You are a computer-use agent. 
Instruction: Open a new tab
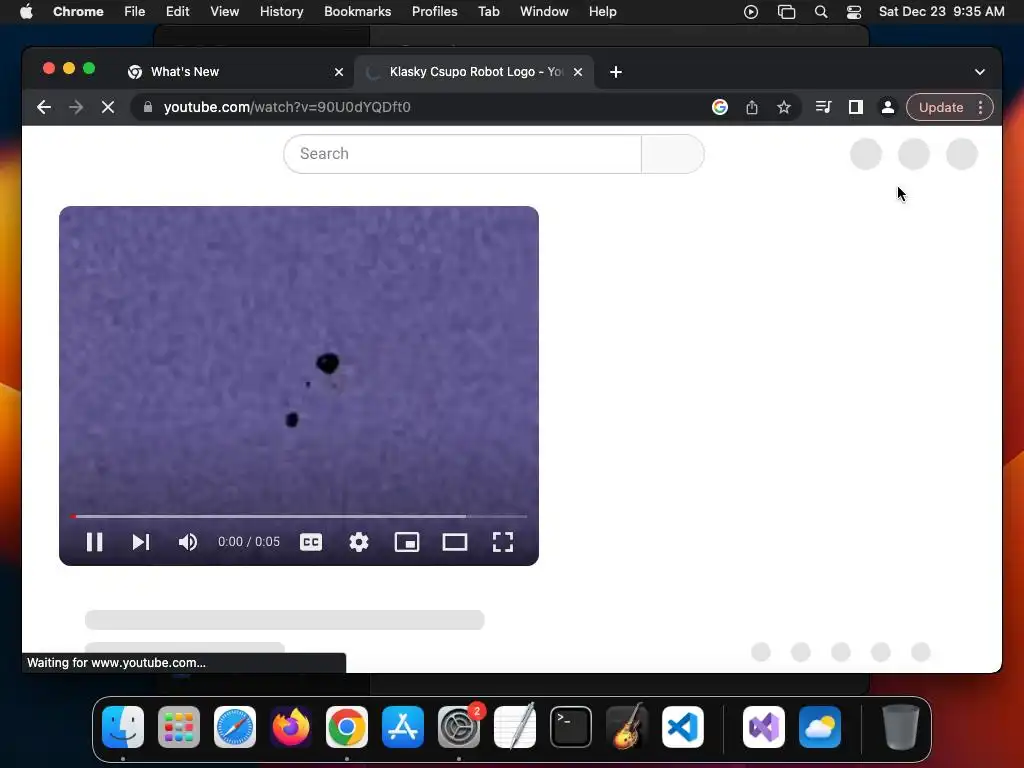pos(616,72)
